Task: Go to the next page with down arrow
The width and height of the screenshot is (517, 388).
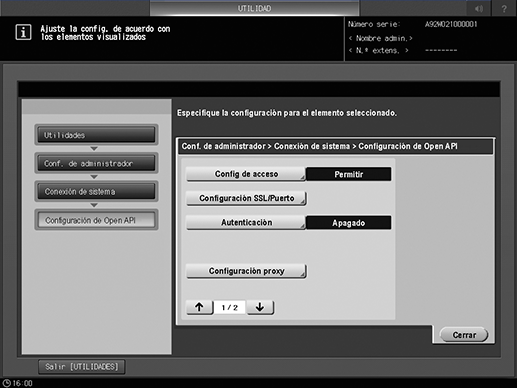Action: pyautogui.click(x=260, y=307)
